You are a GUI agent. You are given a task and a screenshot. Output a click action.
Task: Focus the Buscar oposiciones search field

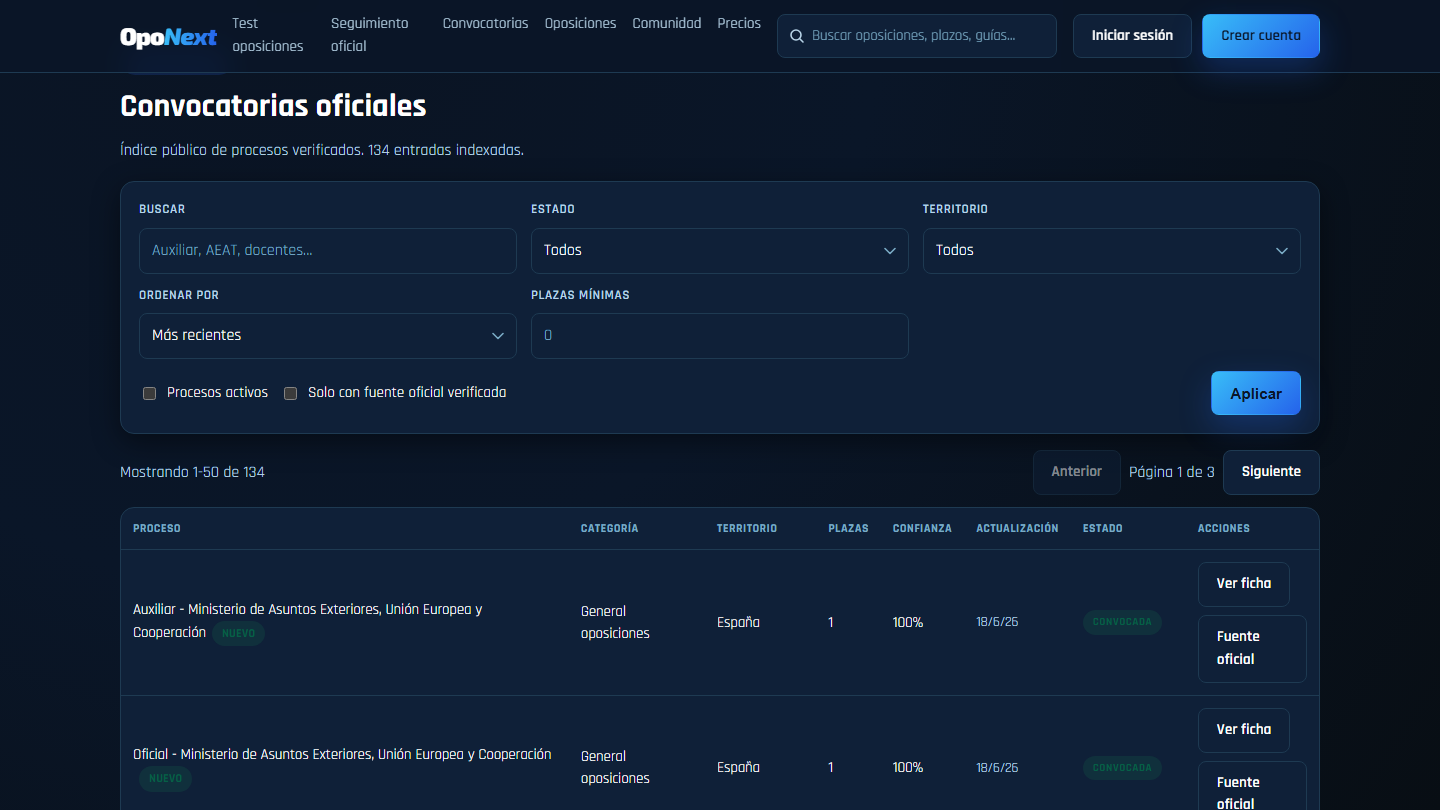(x=917, y=36)
